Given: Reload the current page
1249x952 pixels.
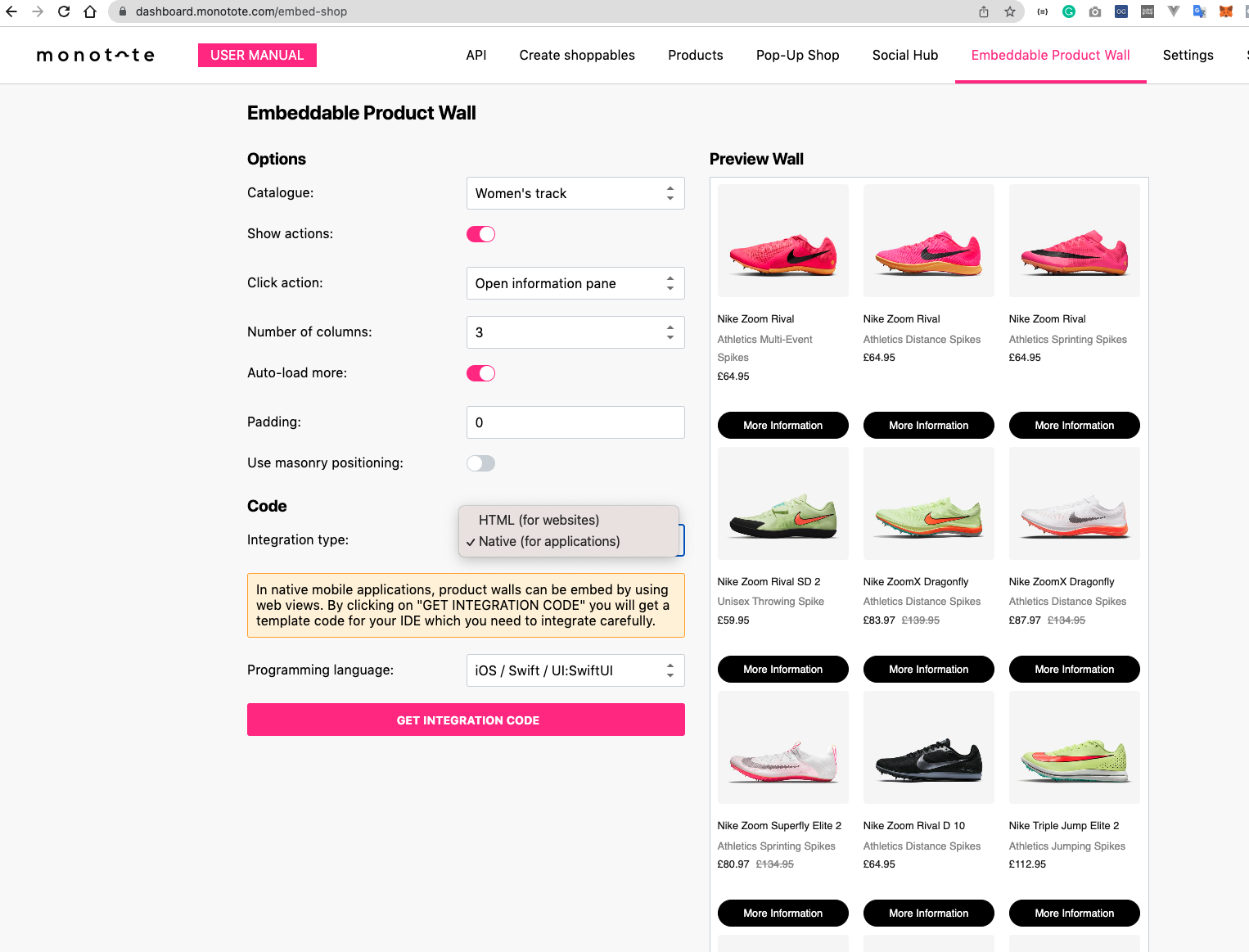Looking at the screenshot, I should tap(64, 11).
